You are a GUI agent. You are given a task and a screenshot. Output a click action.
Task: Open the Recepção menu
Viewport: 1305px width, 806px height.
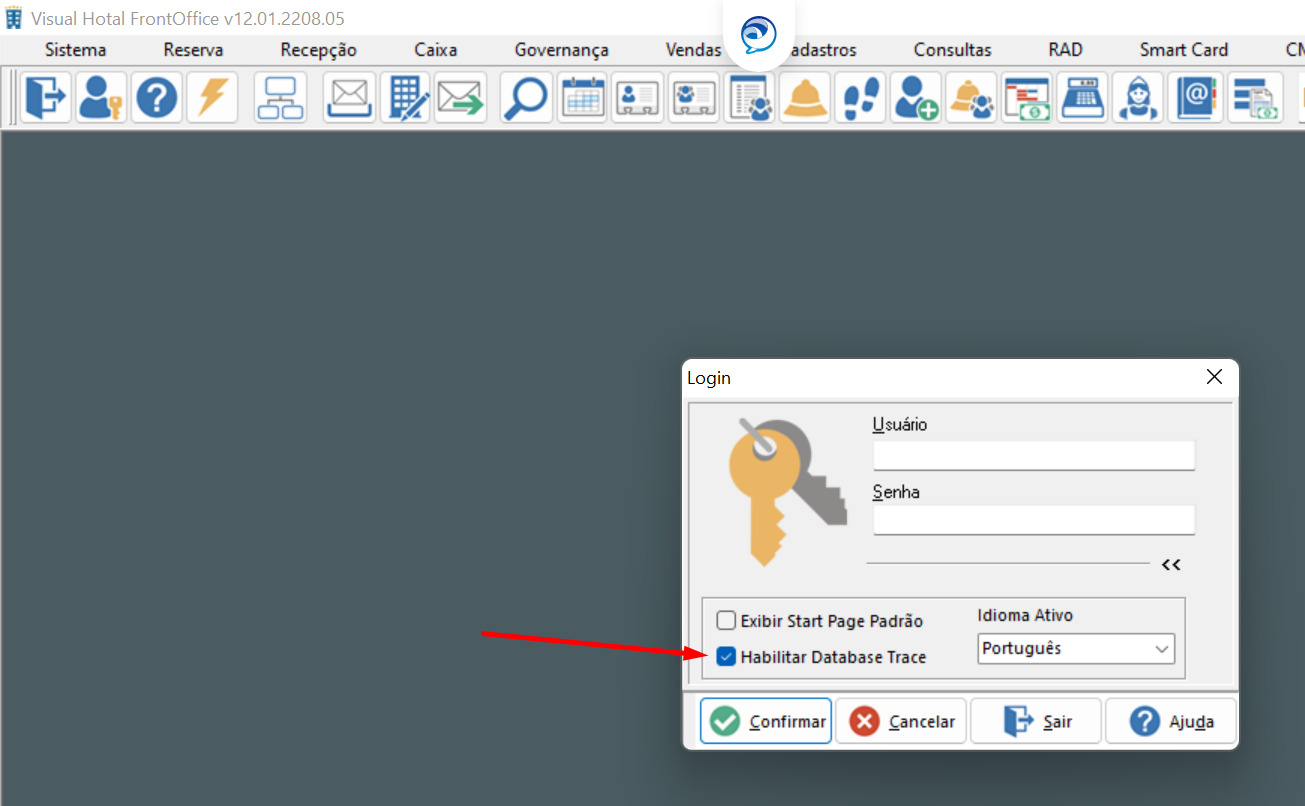[318, 50]
